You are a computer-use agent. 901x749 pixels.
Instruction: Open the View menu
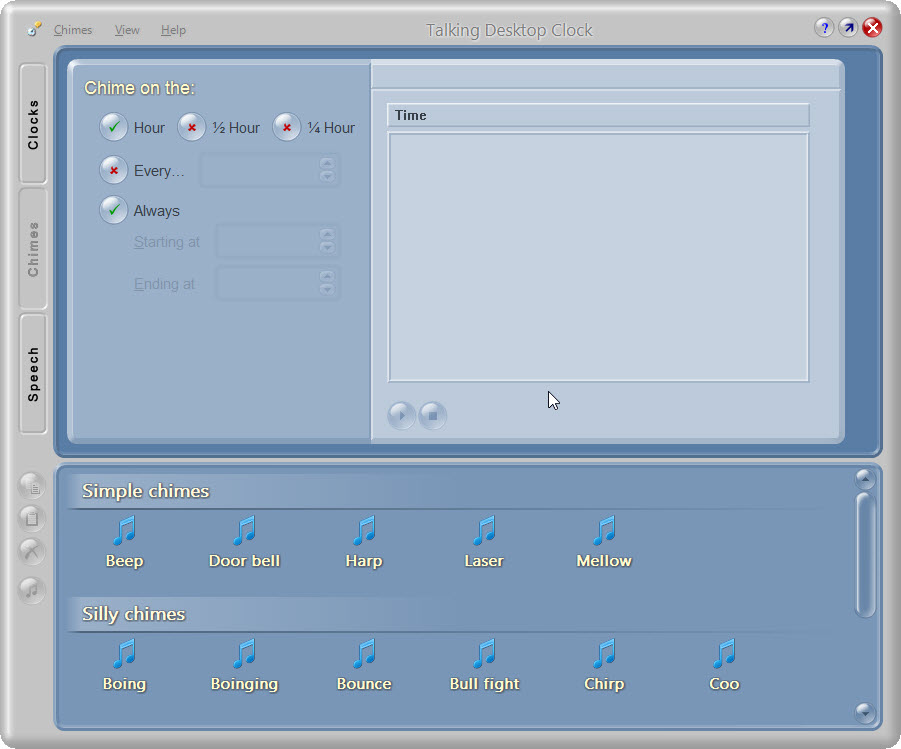tap(127, 30)
